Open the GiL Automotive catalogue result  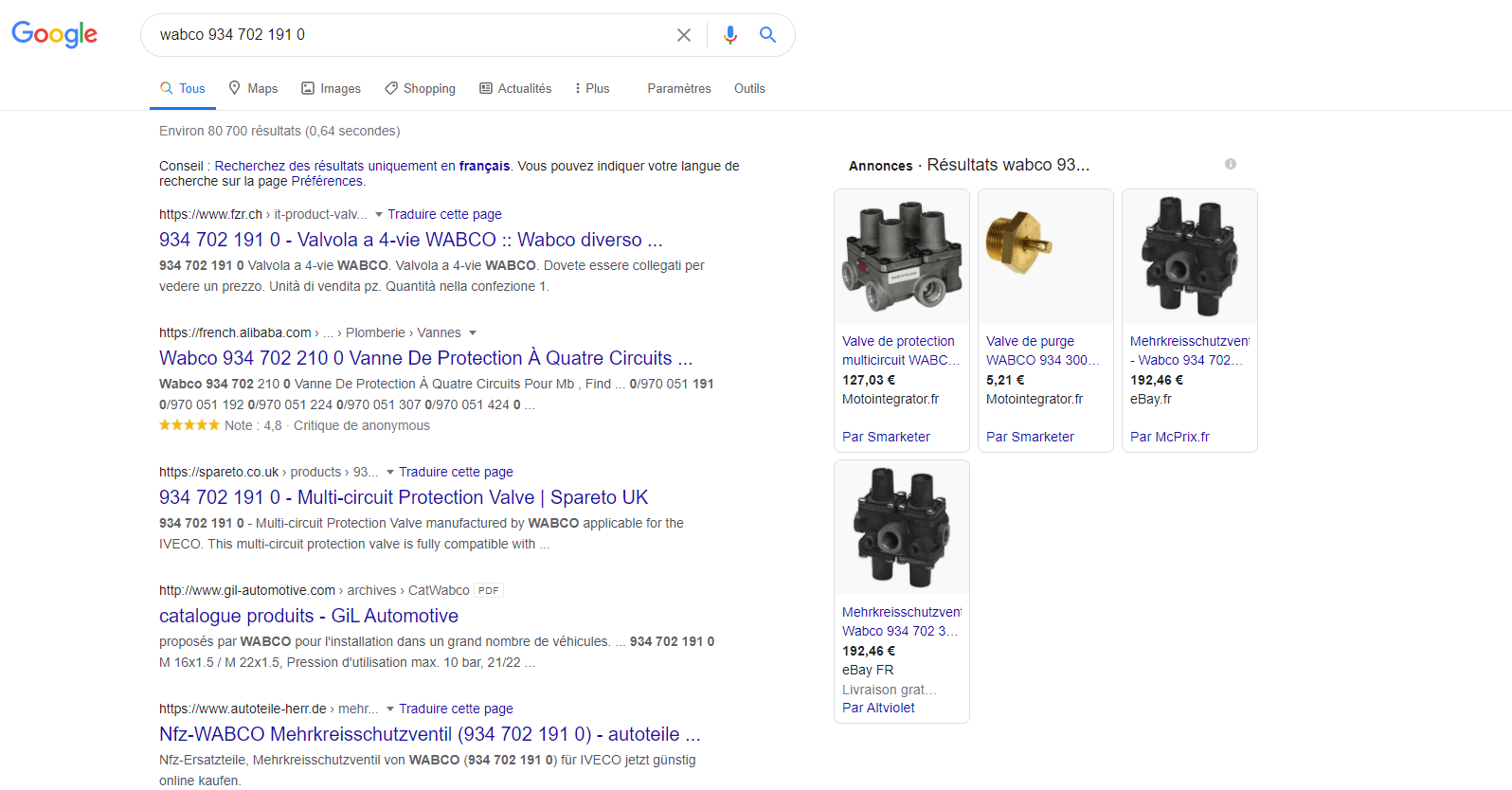[308, 616]
